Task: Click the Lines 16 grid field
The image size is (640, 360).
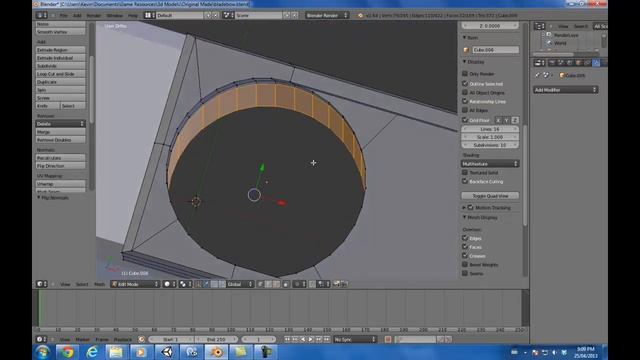Action: [x=490, y=129]
